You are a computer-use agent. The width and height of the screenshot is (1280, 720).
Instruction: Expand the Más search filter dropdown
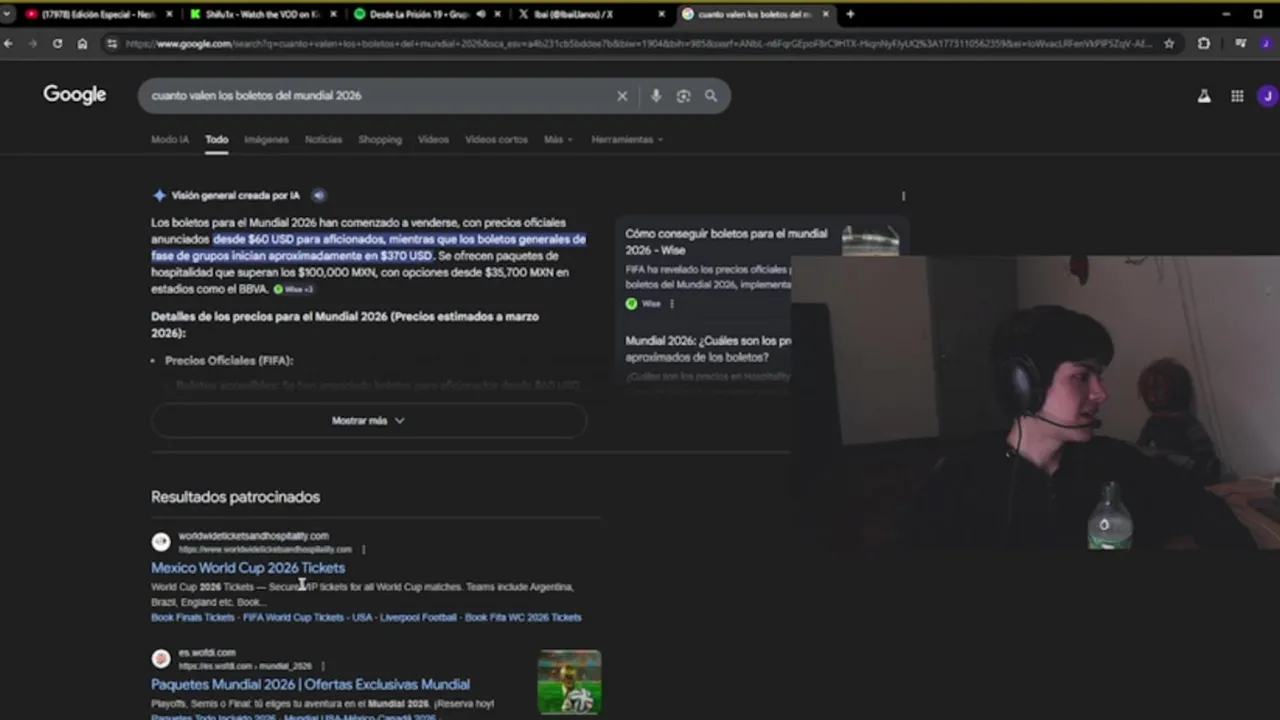pos(558,140)
